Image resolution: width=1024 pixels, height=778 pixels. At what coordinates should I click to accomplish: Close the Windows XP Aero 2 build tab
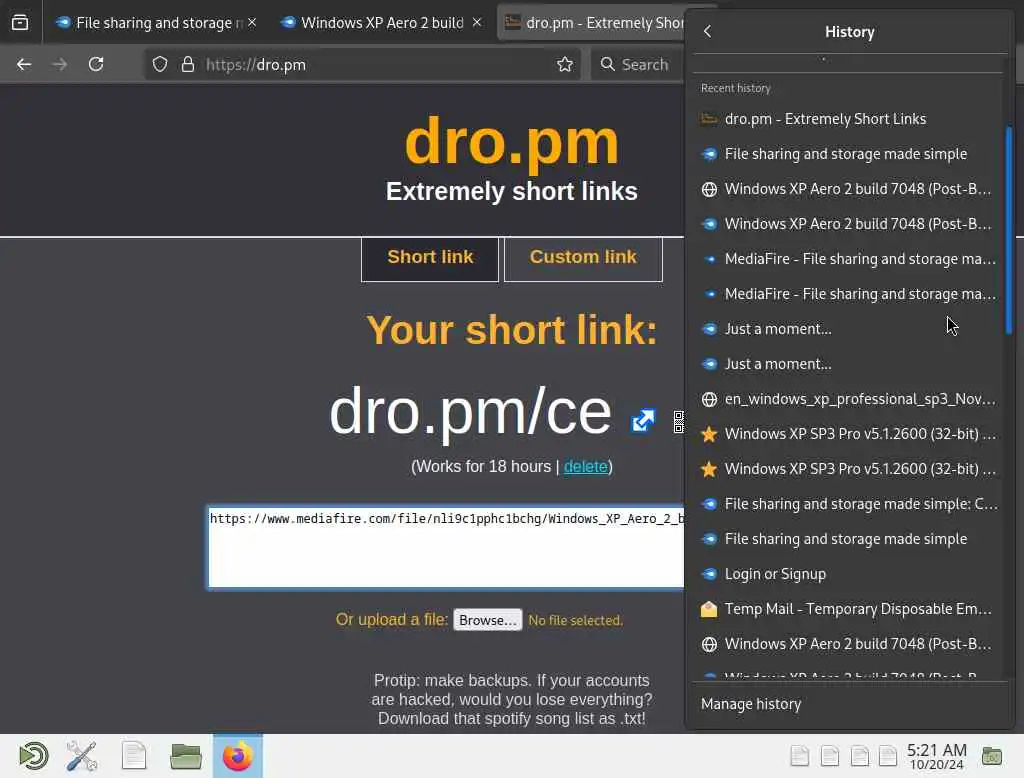477,23
